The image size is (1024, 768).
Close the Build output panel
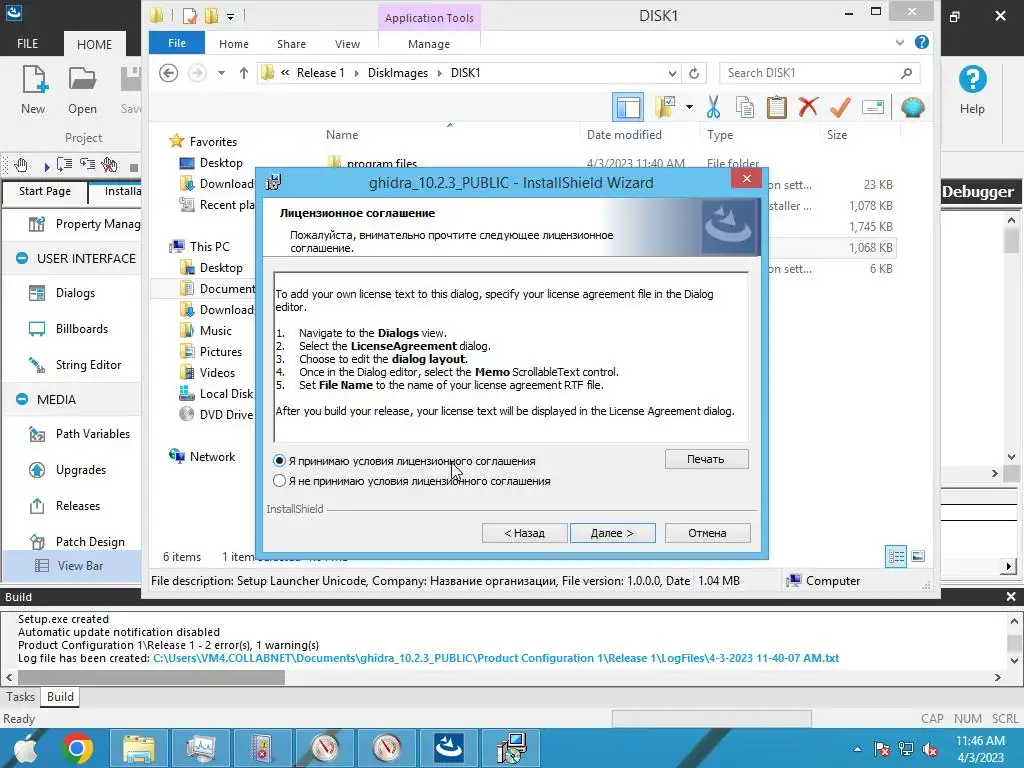click(x=1011, y=596)
